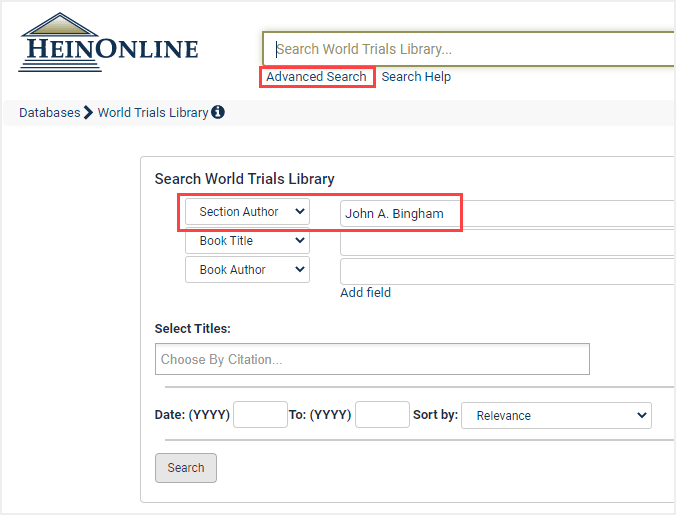Screen dimensions: 676x515
Task: Click the Date (YYYY) from field
Action: (260, 415)
